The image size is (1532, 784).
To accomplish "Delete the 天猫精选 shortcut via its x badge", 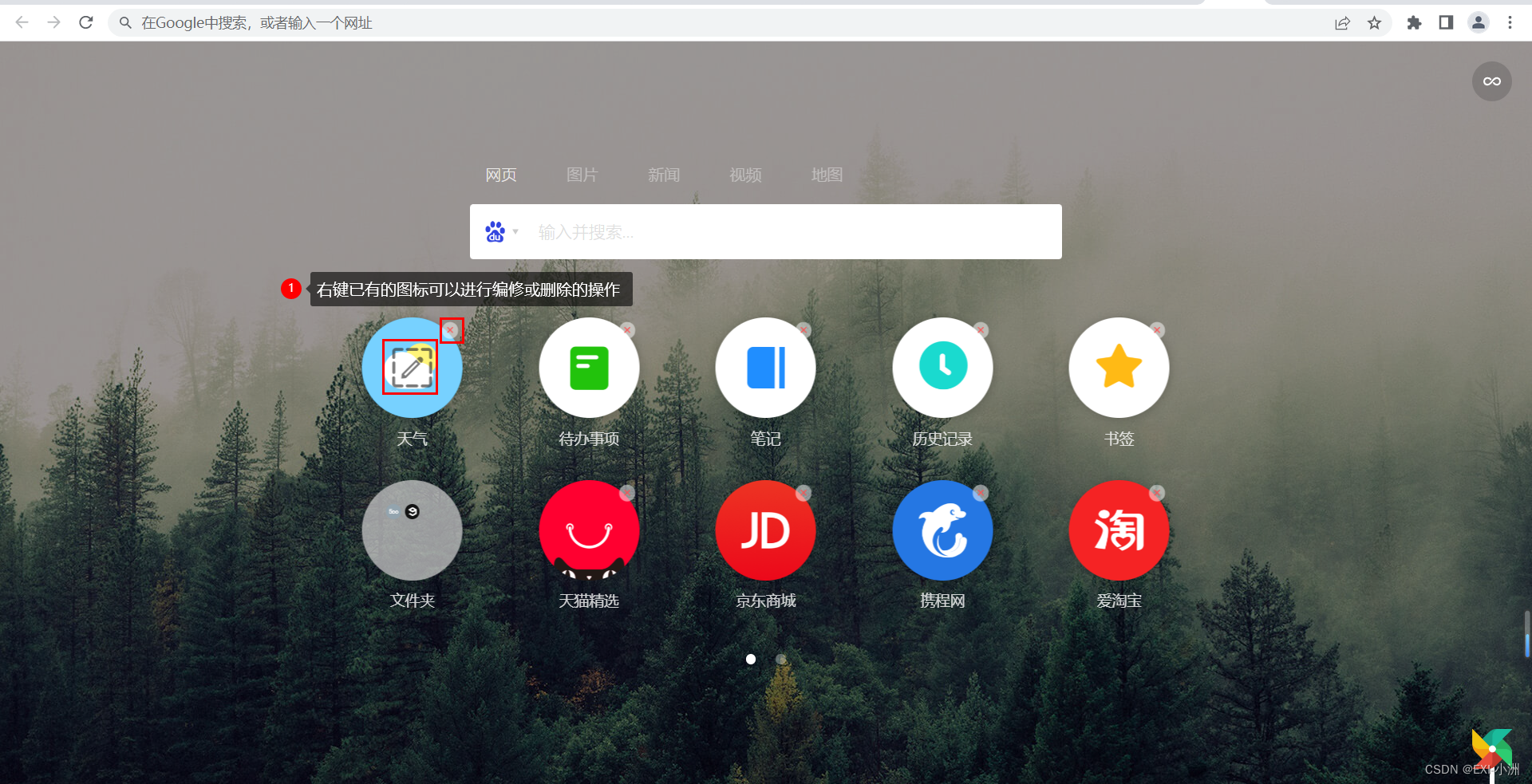I will (627, 493).
